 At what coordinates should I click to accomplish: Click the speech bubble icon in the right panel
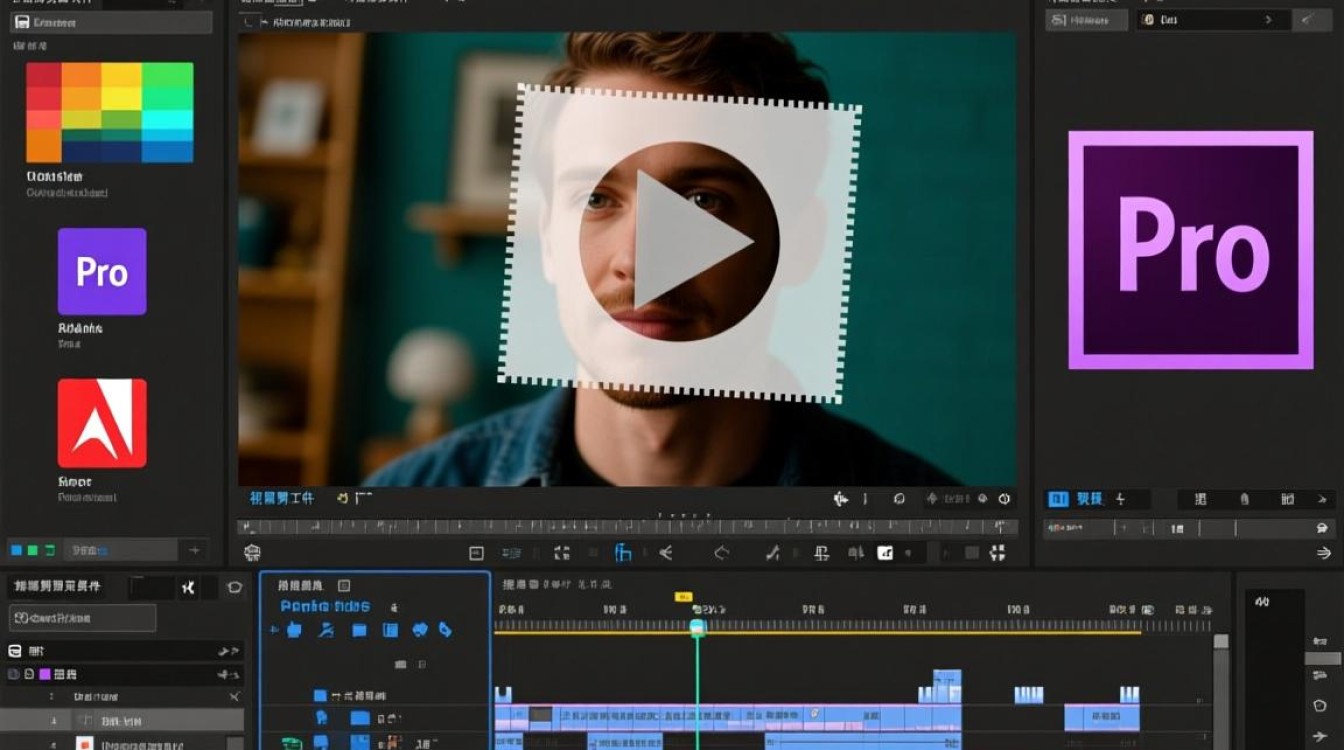tap(1323, 528)
